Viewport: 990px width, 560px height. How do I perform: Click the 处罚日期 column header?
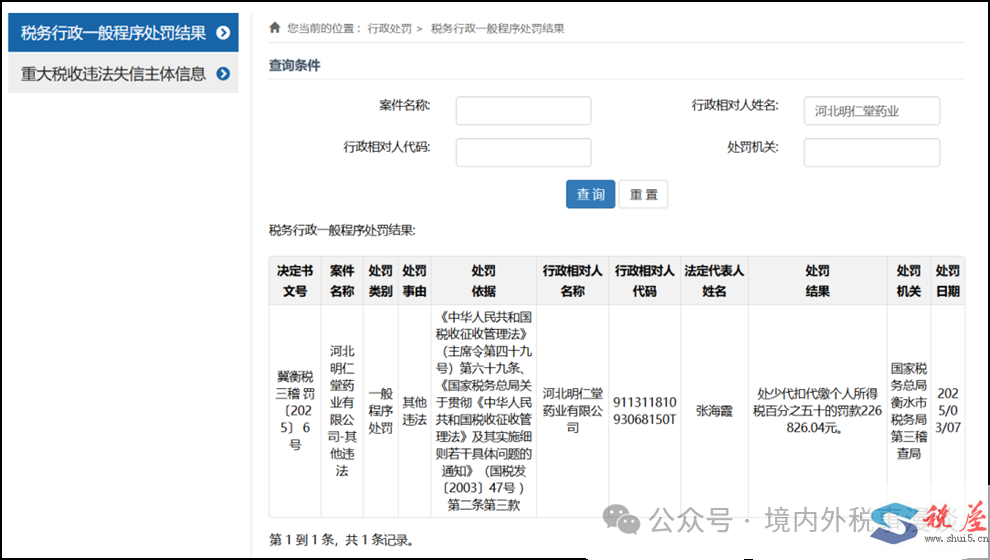click(x=947, y=281)
